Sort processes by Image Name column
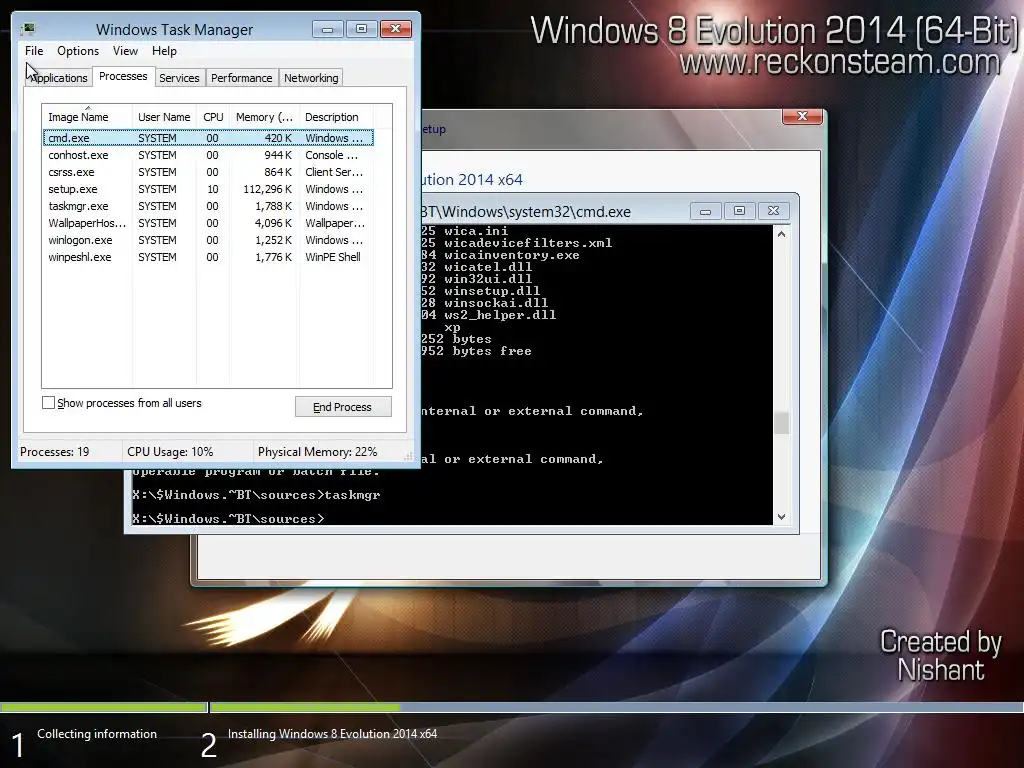 click(87, 116)
